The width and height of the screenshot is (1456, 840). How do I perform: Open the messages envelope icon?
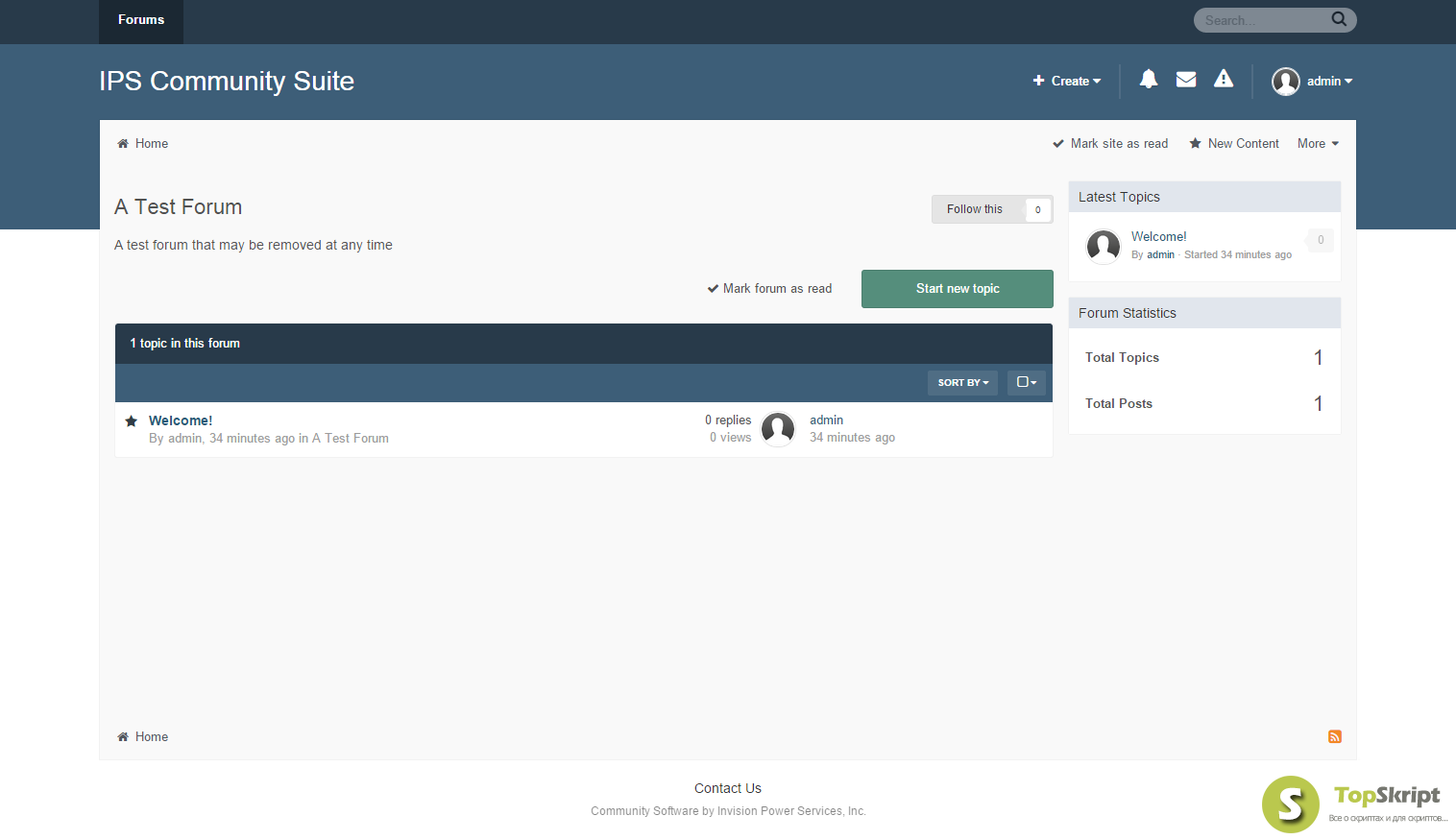point(1186,80)
